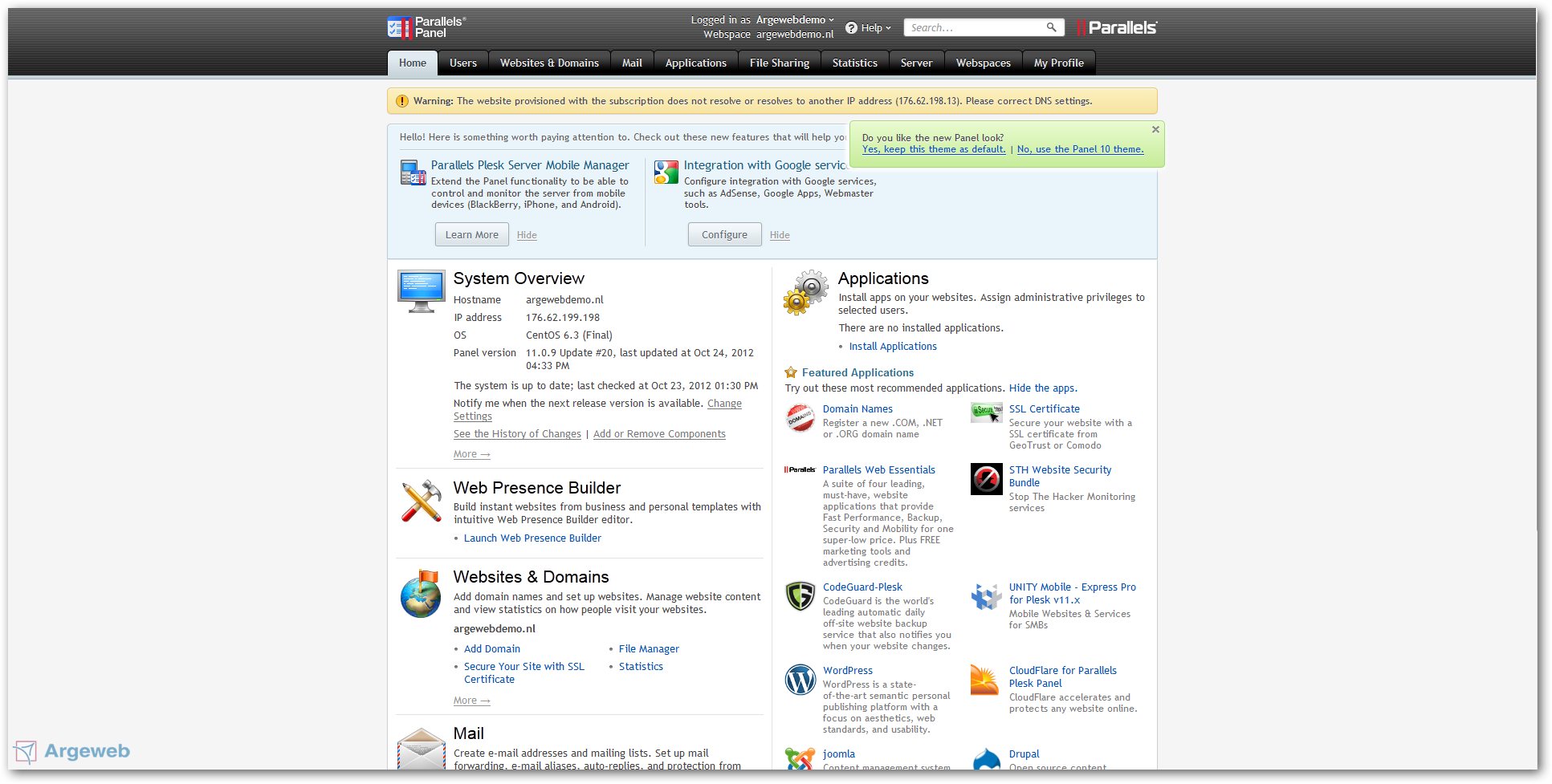The height and width of the screenshot is (784, 1552).
Task: Go to the Mail tab
Action: pyautogui.click(x=632, y=63)
